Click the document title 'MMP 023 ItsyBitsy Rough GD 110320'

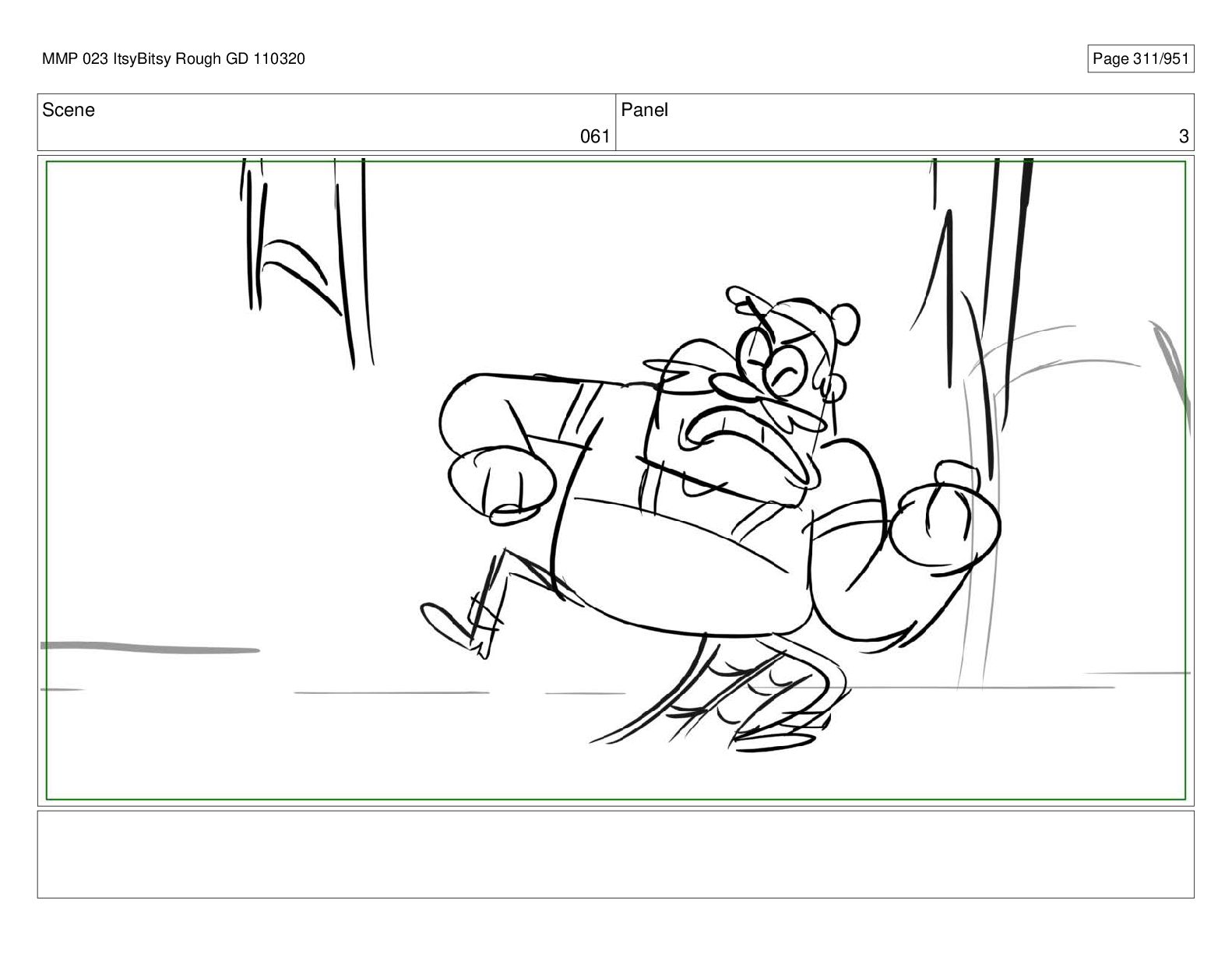174,58
